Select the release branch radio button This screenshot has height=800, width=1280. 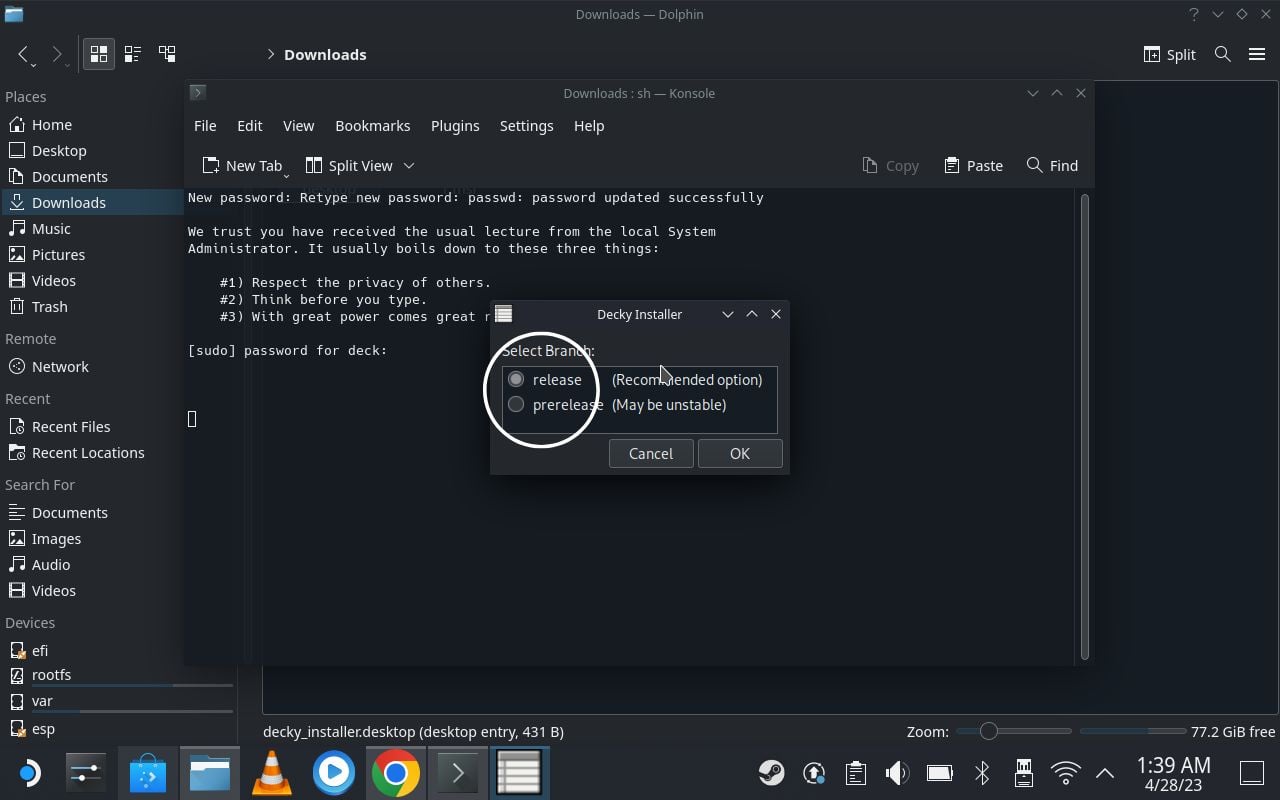[516, 379]
